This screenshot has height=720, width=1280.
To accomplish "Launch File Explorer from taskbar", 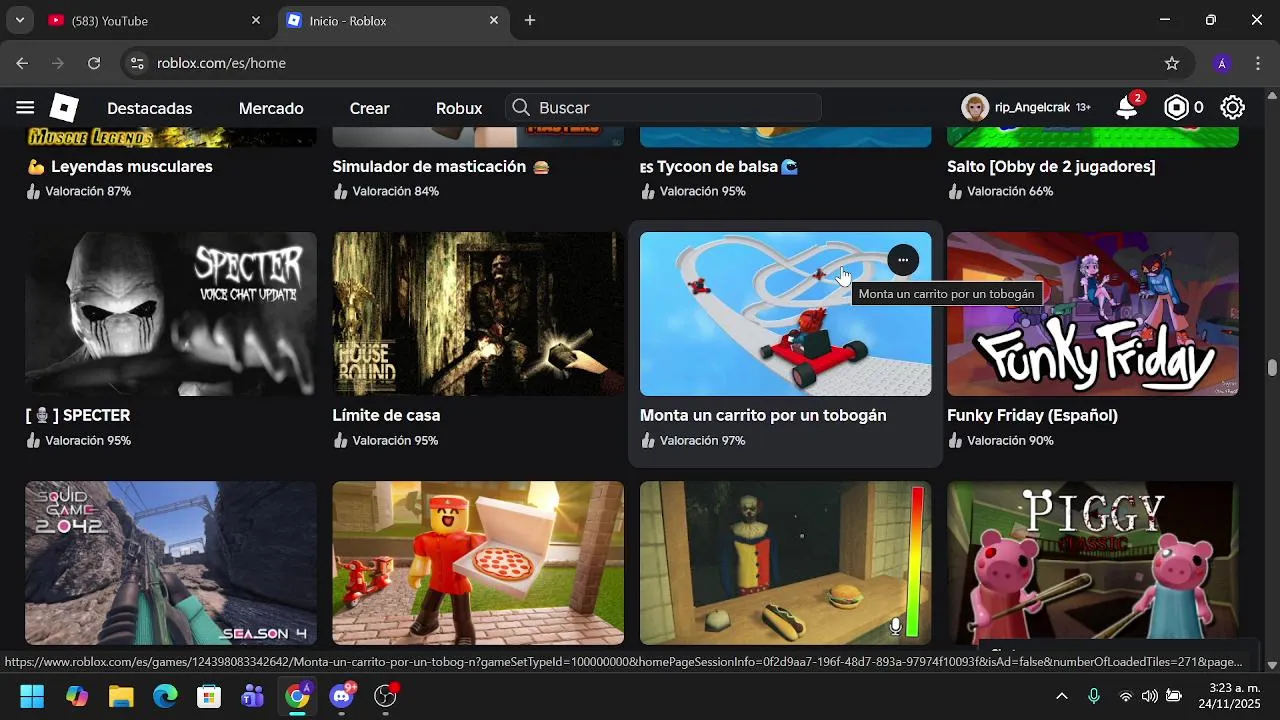I will pos(121,696).
